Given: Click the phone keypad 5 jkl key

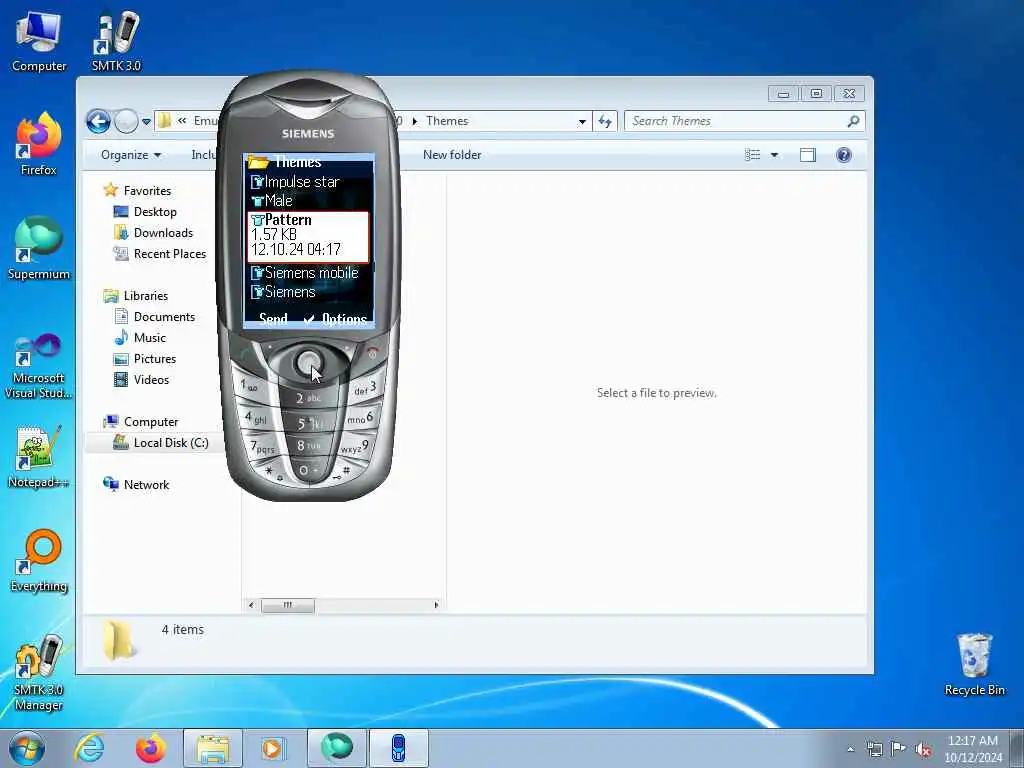Looking at the screenshot, I should click(308, 423).
